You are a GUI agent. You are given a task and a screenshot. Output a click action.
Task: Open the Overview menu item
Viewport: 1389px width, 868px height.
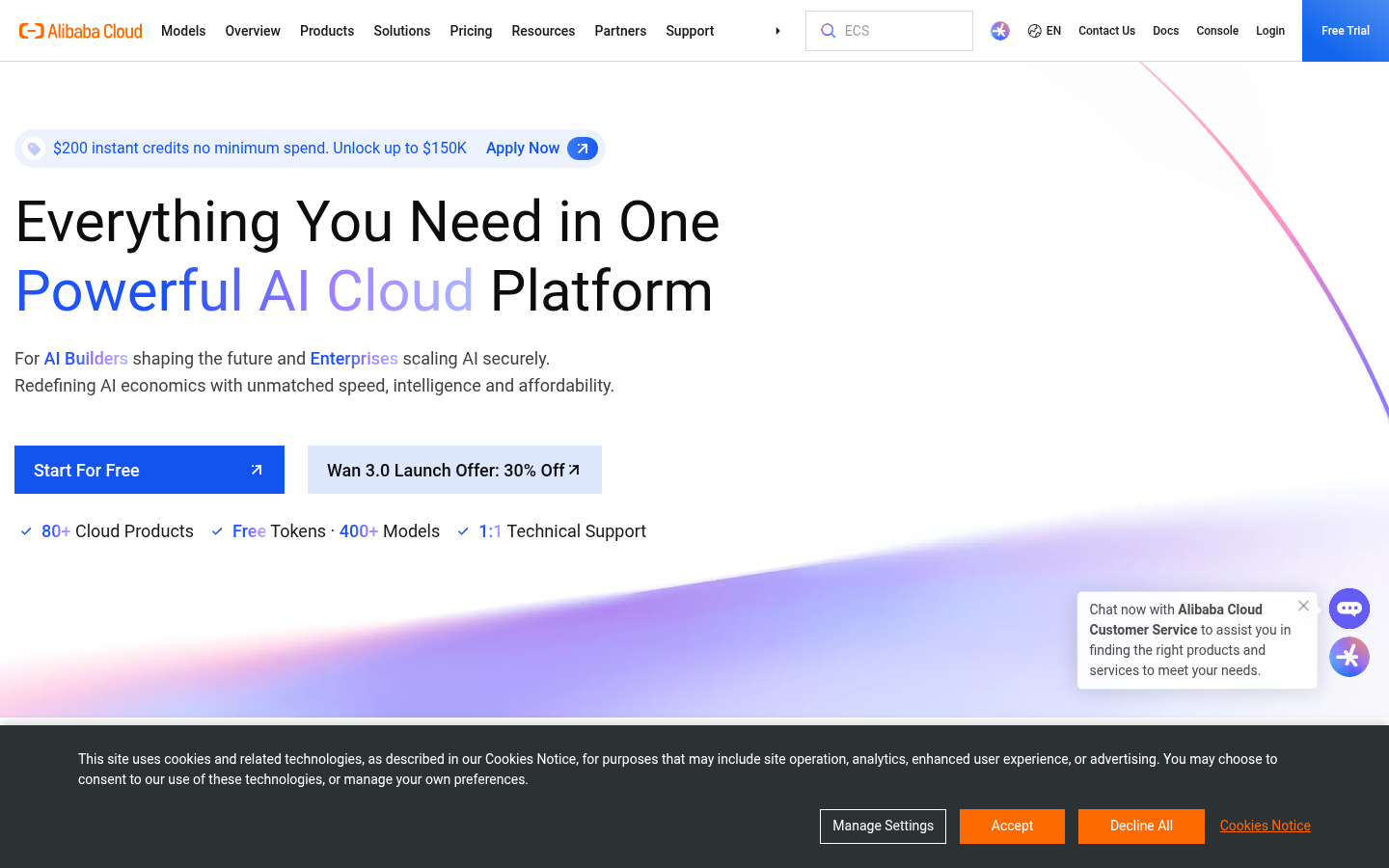click(x=253, y=31)
